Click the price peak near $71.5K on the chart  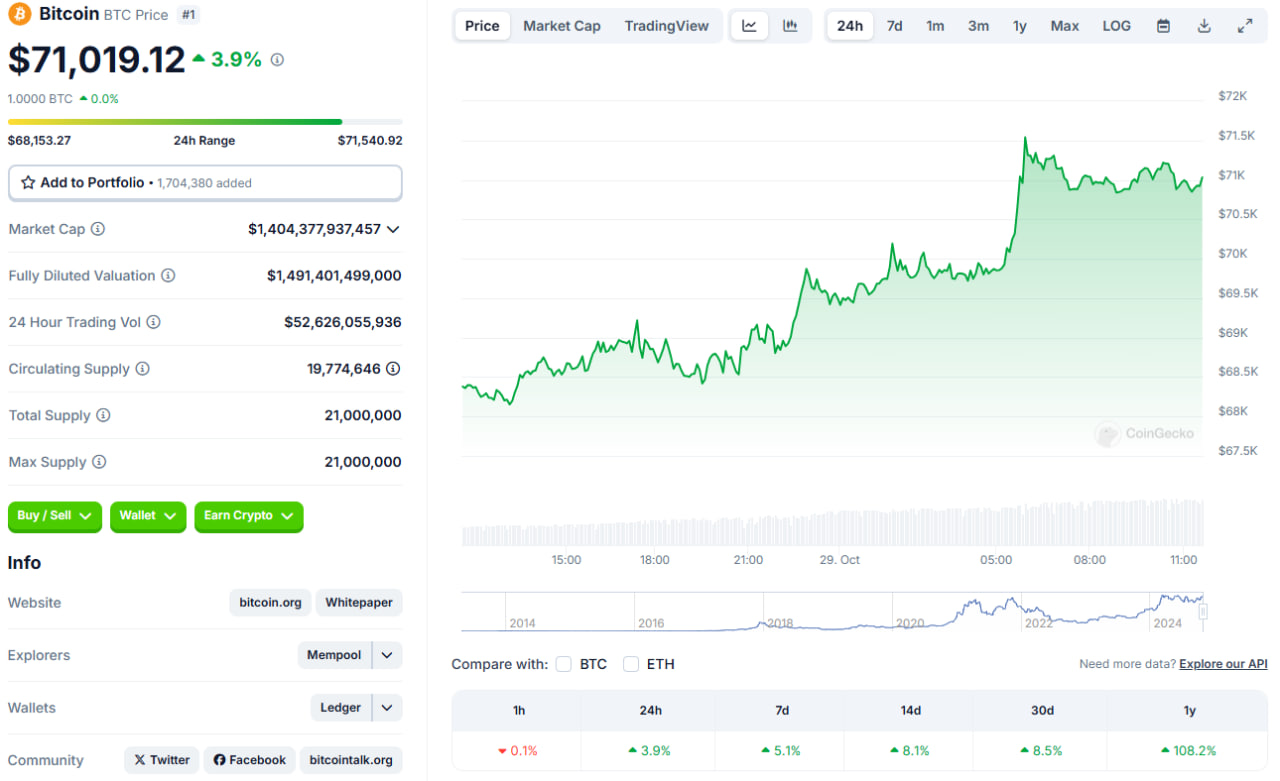point(1026,139)
